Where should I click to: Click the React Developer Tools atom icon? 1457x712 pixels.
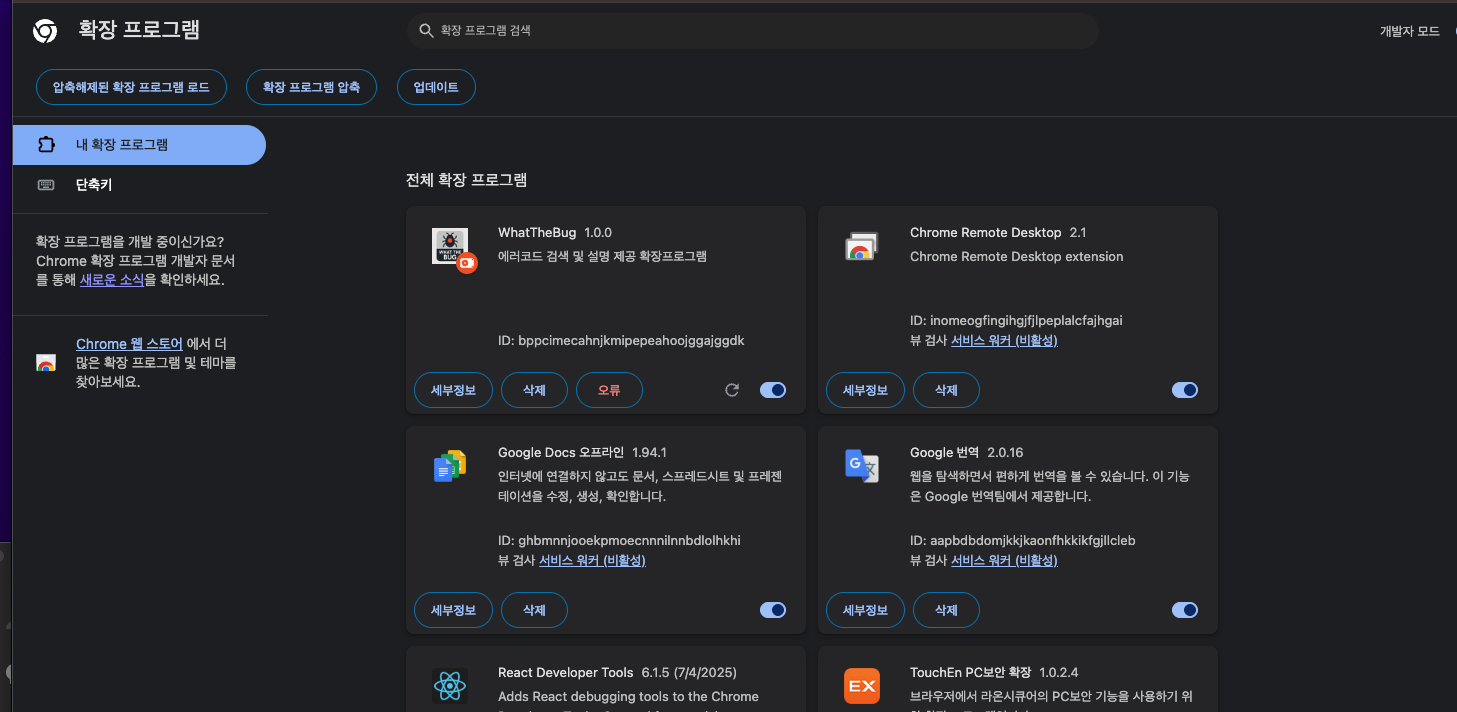click(x=450, y=686)
